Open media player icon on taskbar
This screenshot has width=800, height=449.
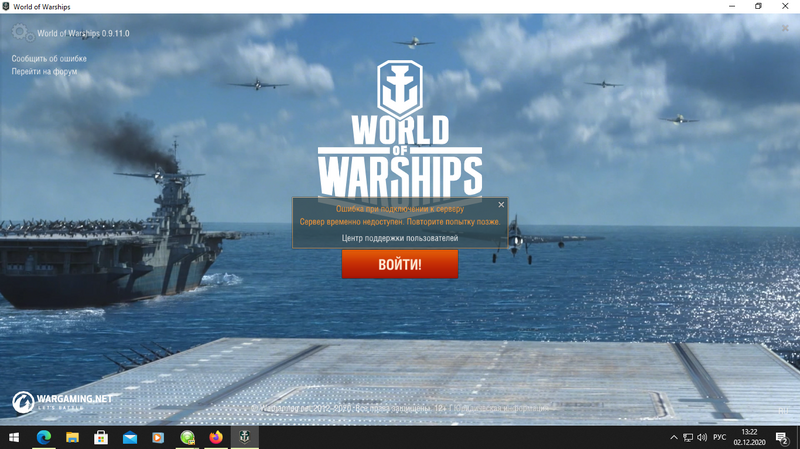(x=158, y=438)
